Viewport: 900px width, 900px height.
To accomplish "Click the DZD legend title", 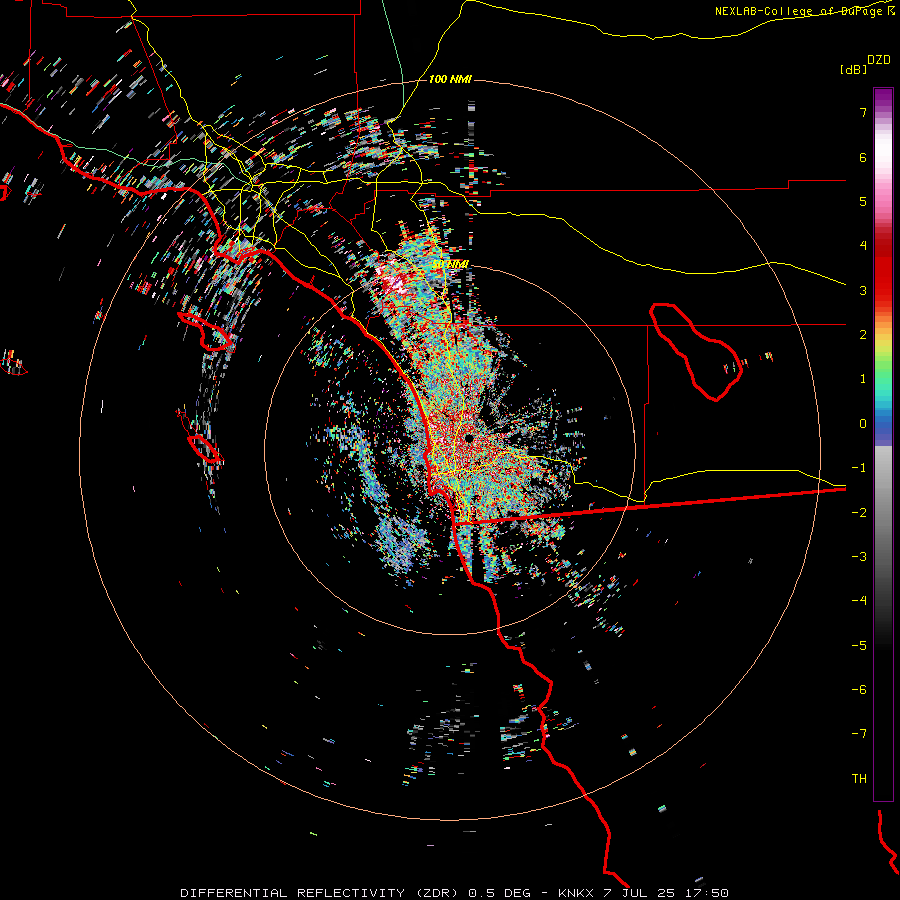I will pyautogui.click(x=879, y=60).
